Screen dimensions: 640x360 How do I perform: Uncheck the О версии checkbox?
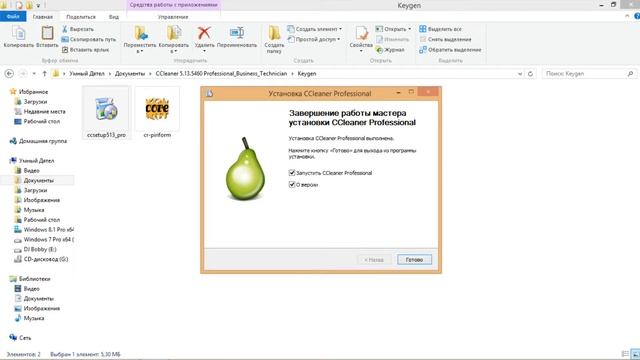click(x=292, y=184)
